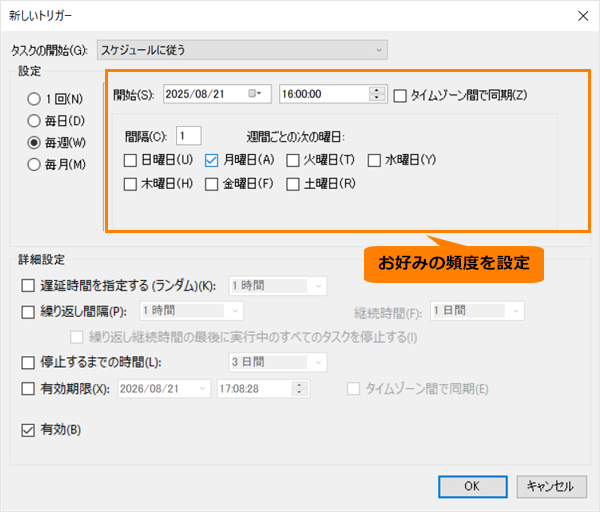The width and height of the screenshot is (600, 512).
Task: Open the 3 日間 stop time dropdown
Action: tap(278, 362)
